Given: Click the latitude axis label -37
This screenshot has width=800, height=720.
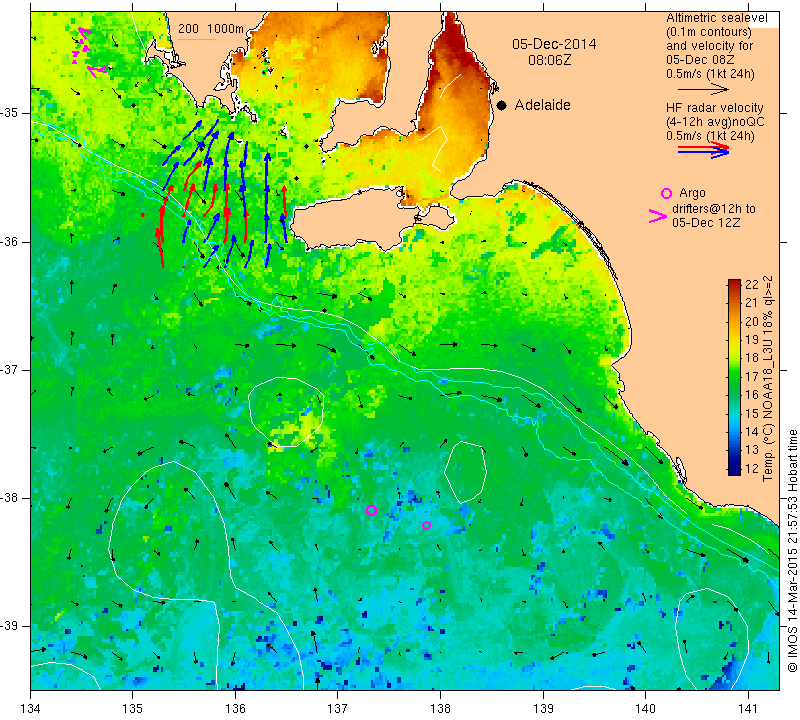Looking at the screenshot, I should (10, 369).
